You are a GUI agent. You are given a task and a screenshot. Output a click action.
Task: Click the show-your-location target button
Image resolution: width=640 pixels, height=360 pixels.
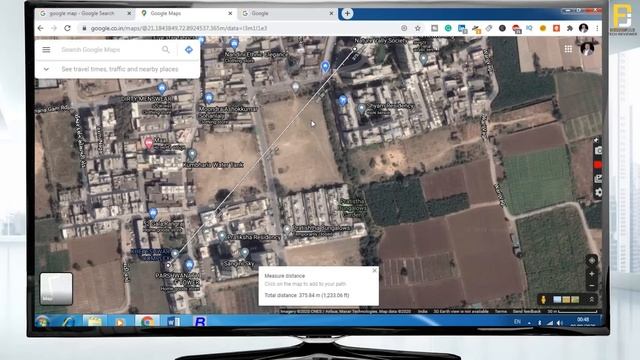[591, 260]
